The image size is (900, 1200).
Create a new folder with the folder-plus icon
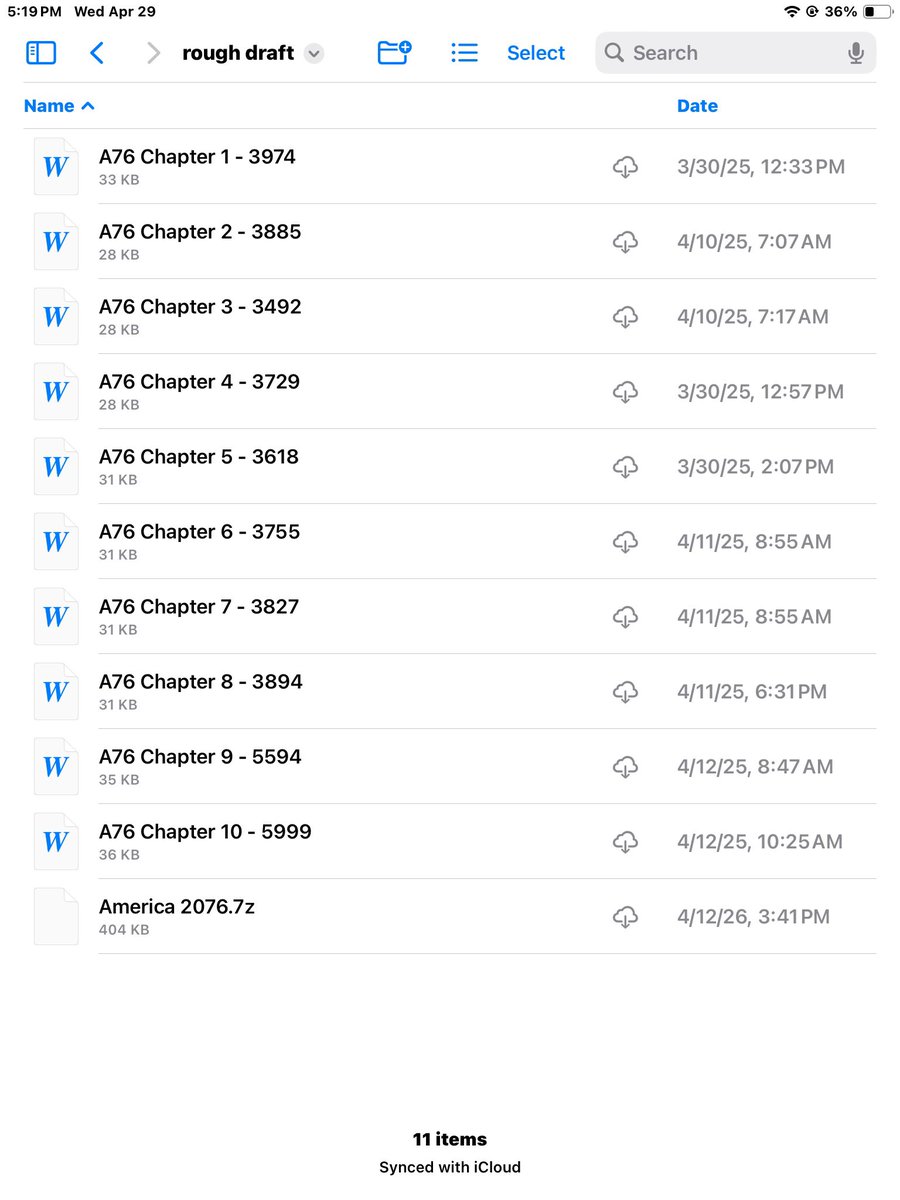[x=395, y=53]
